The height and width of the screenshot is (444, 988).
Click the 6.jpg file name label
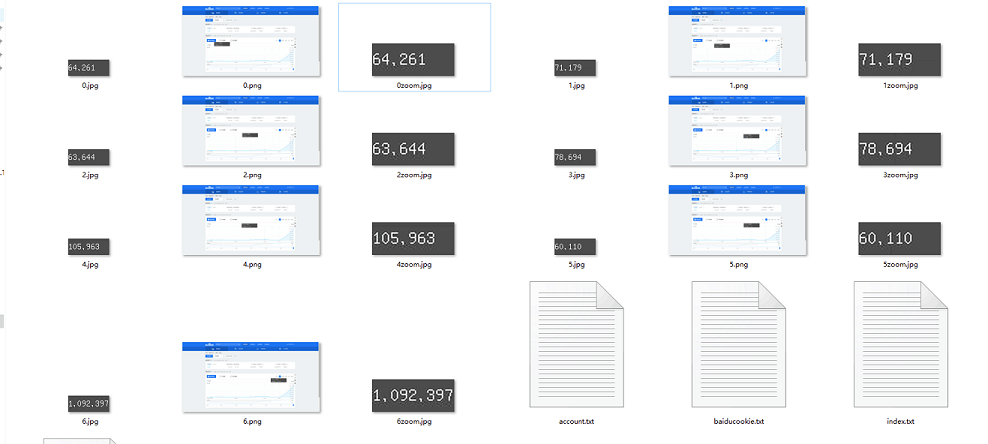(x=89, y=421)
